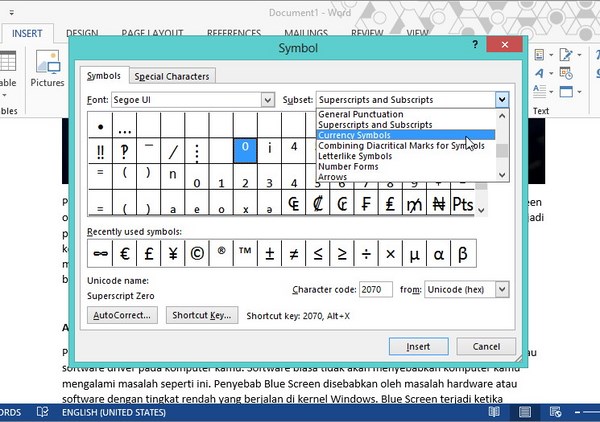Open the AutoCorrect... dialog button
The image size is (600, 422).
click(x=122, y=315)
